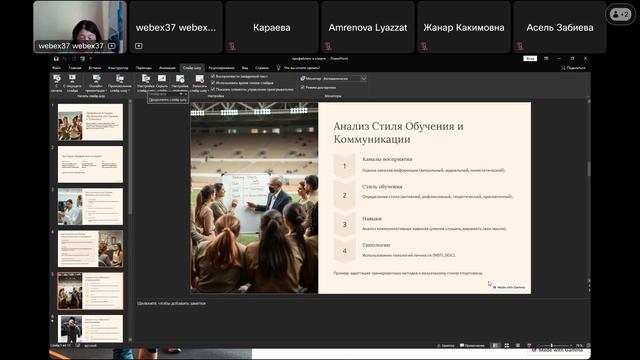This screenshot has width=640, height=360.
Task: Click webex37 webcam video tile
Action: pos(80,27)
